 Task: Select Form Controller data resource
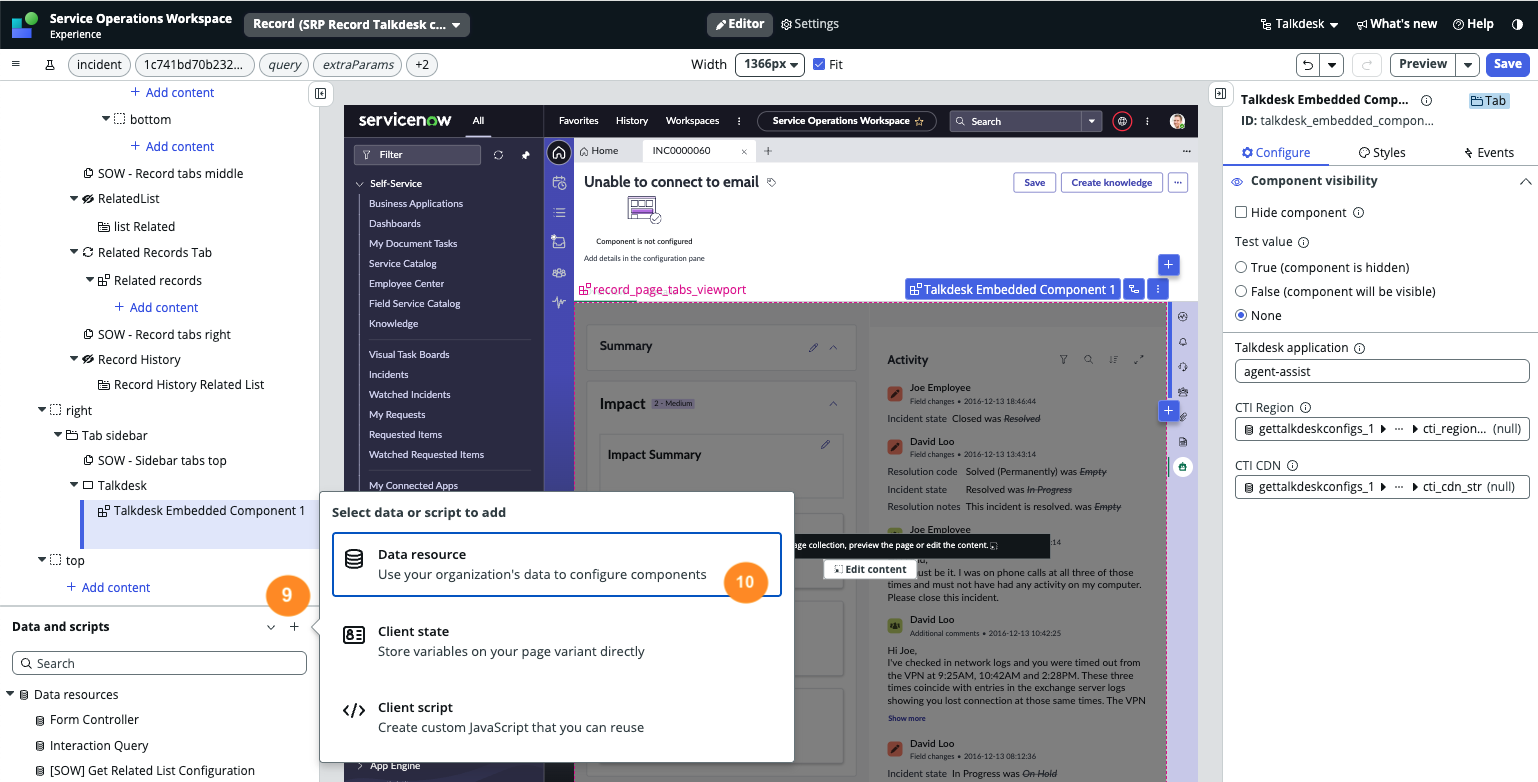[94, 720]
